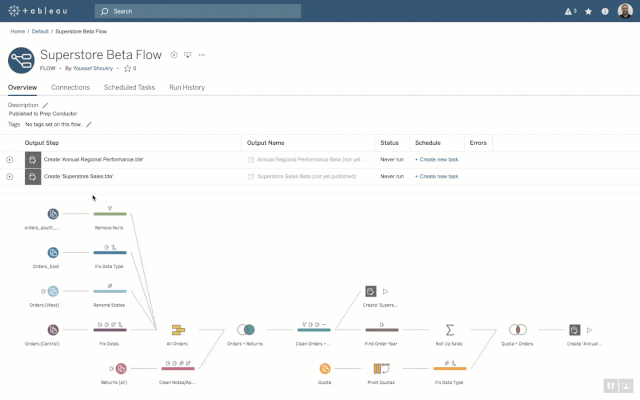Click Errors column header

point(478,143)
